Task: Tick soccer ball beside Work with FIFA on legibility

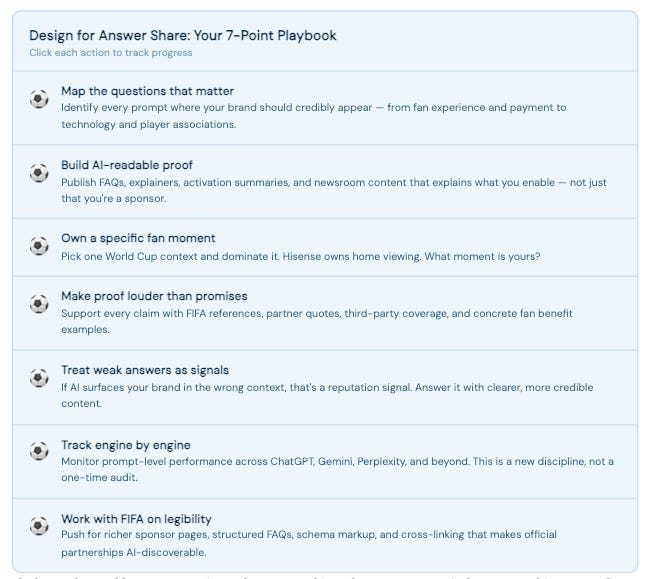Action: pos(39,526)
